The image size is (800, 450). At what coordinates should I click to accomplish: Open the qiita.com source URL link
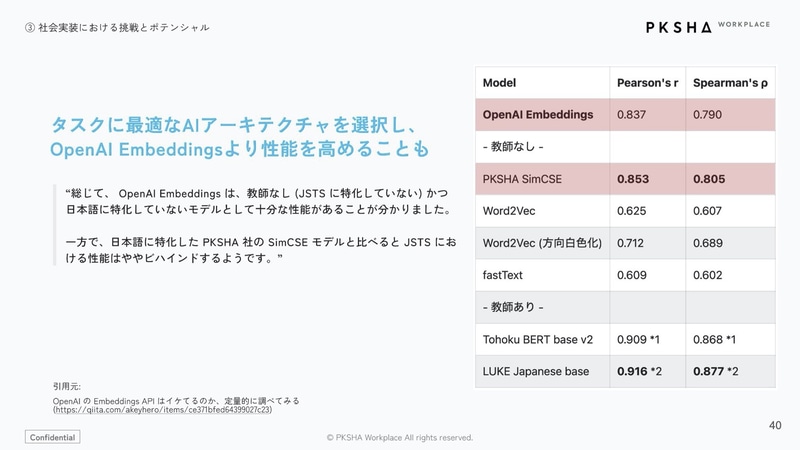point(162,410)
